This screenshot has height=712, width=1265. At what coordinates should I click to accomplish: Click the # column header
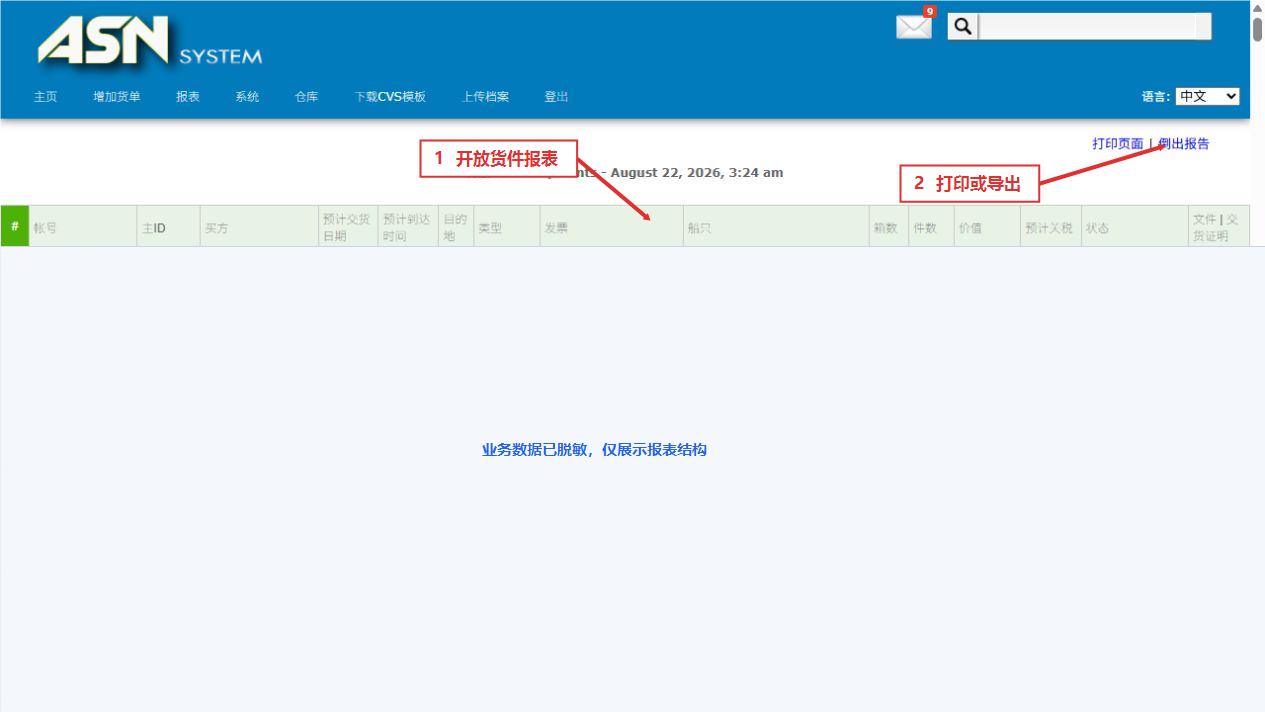coord(15,226)
